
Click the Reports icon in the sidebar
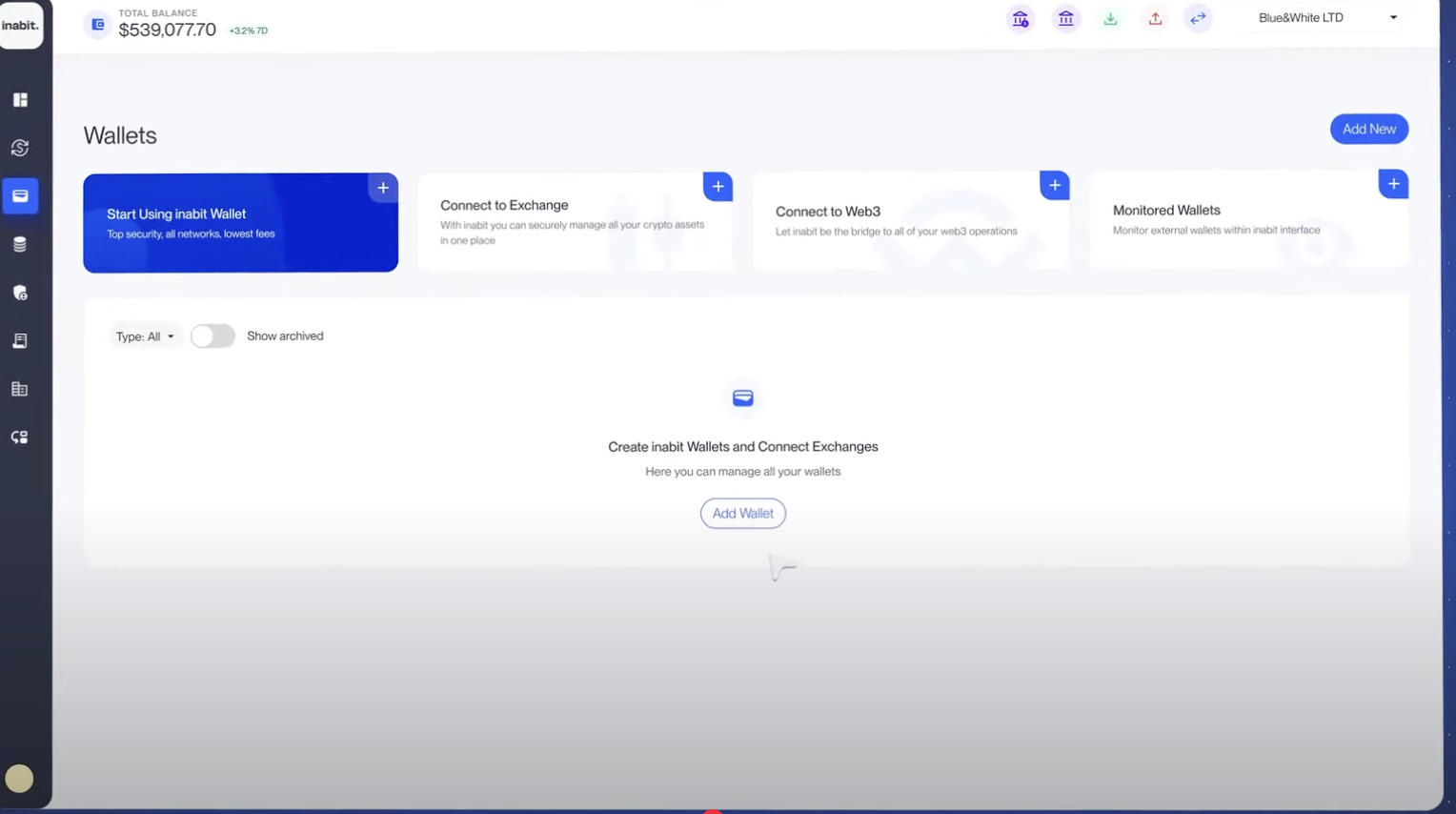(20, 340)
